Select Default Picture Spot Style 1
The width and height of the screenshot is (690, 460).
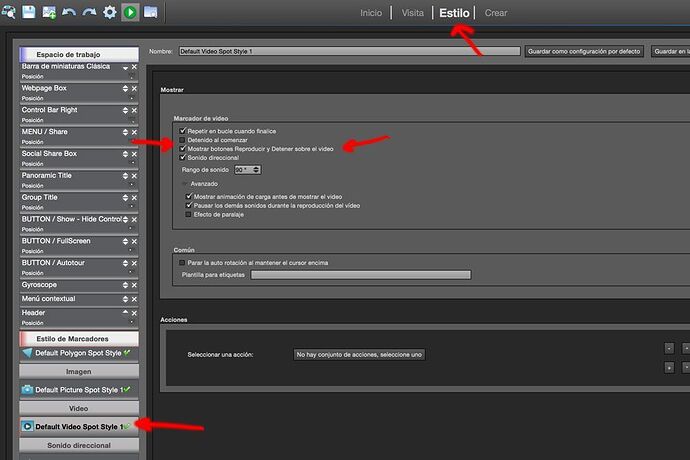point(78,389)
